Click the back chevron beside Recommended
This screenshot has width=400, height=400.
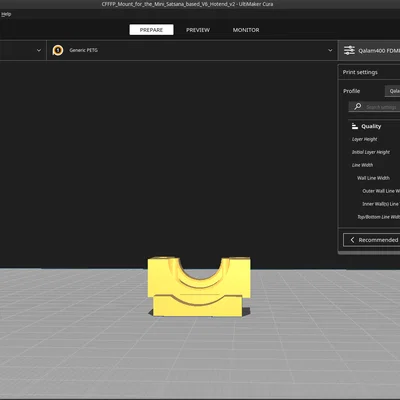tap(352, 240)
